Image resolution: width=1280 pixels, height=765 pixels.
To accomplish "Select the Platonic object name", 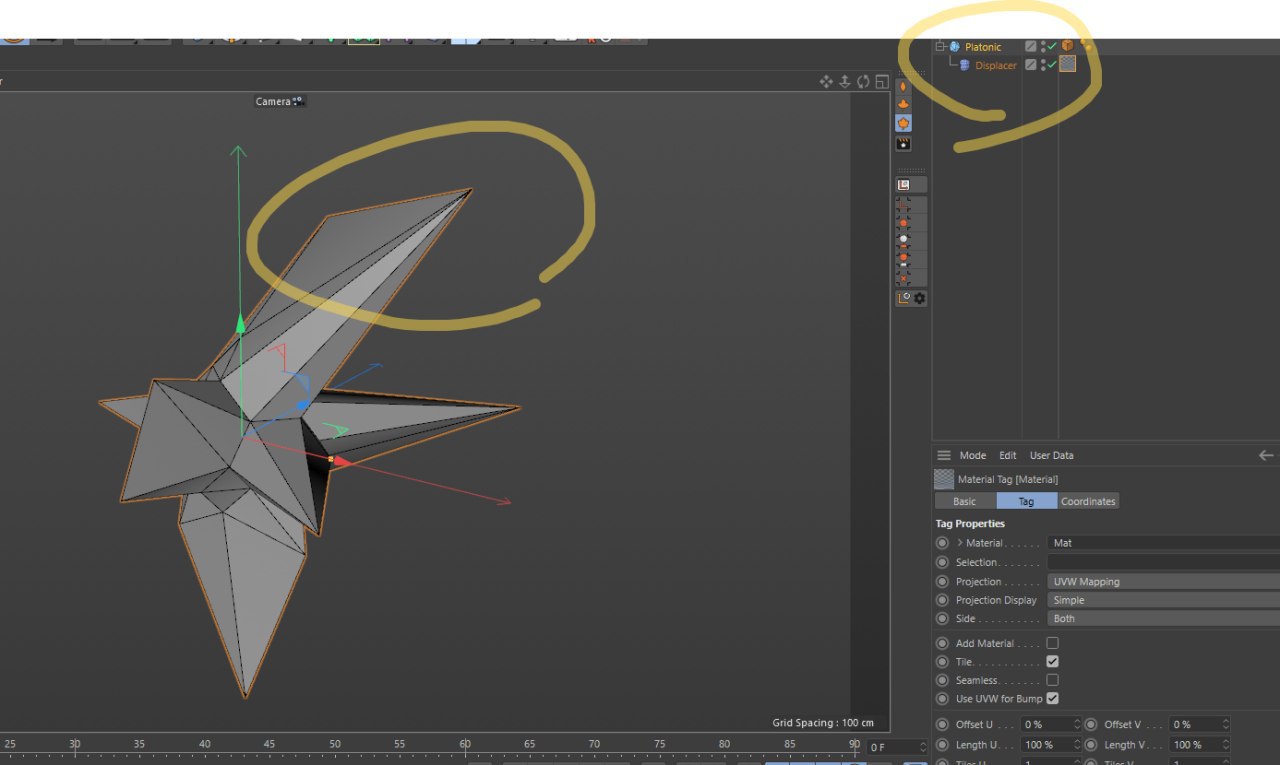I will (x=983, y=47).
